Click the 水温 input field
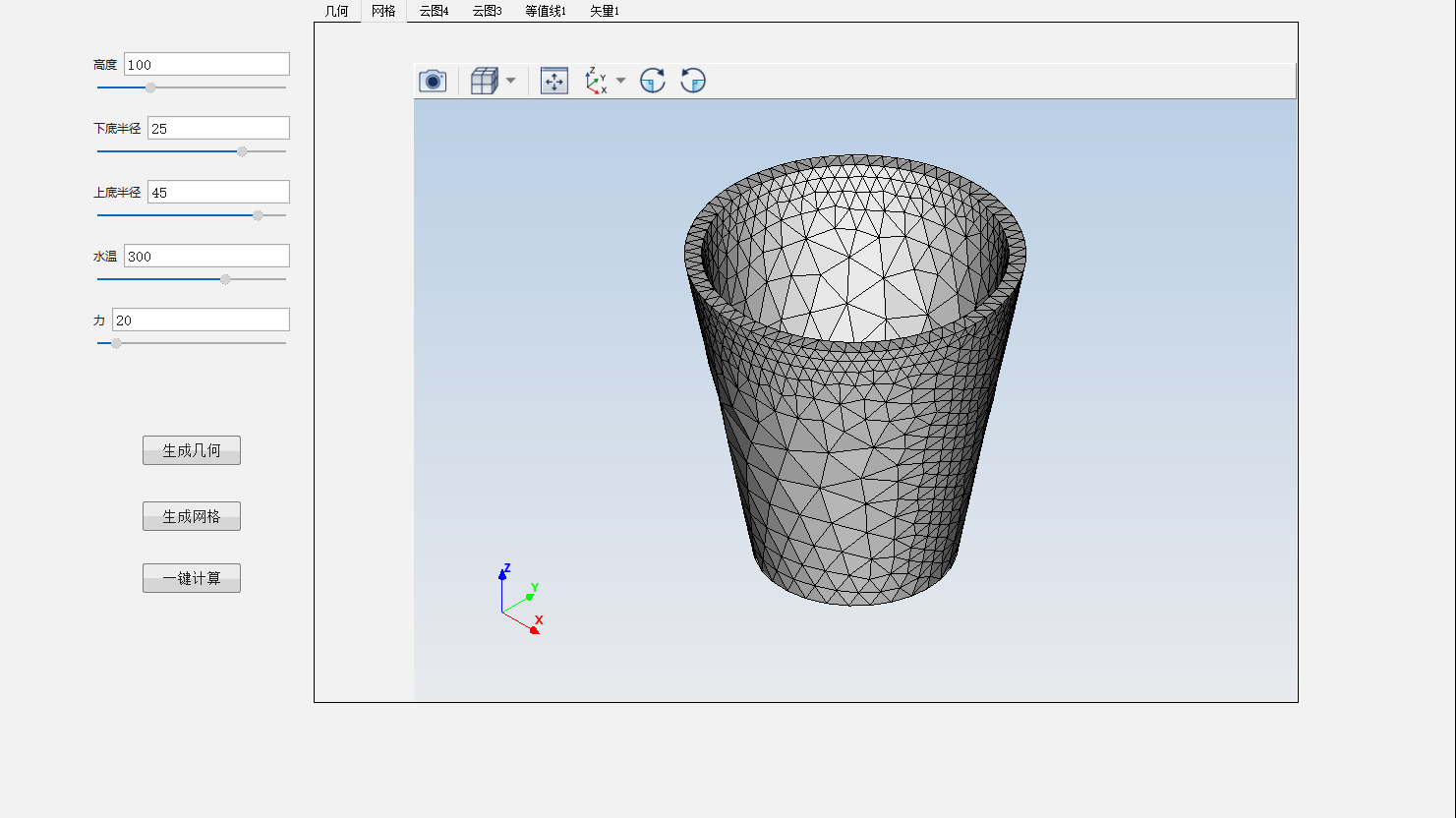Viewport: 1456px width, 818px height. click(206, 256)
